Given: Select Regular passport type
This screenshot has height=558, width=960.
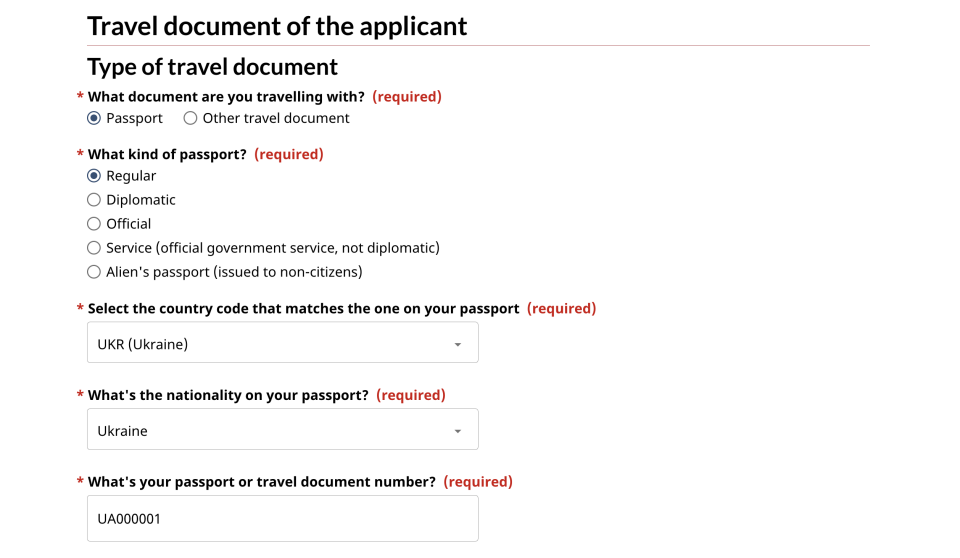Looking at the screenshot, I should 94,176.
